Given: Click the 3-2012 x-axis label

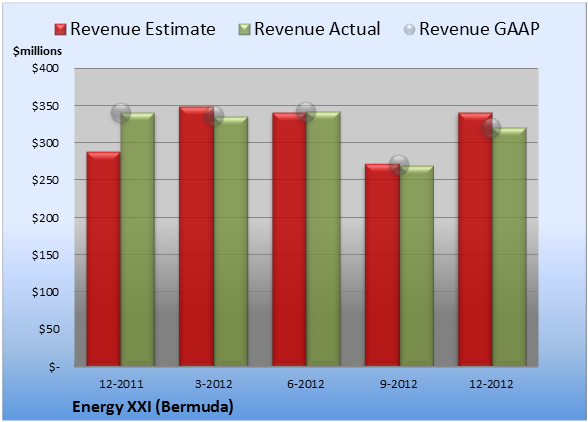Looking at the screenshot, I should tap(214, 384).
